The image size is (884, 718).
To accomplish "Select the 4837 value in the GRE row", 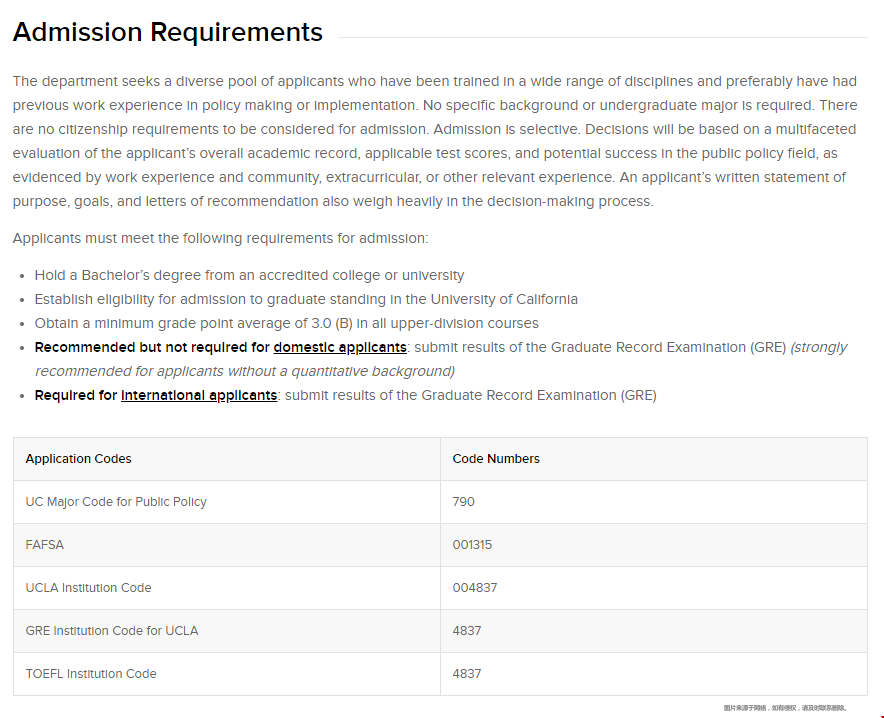I will point(467,631).
